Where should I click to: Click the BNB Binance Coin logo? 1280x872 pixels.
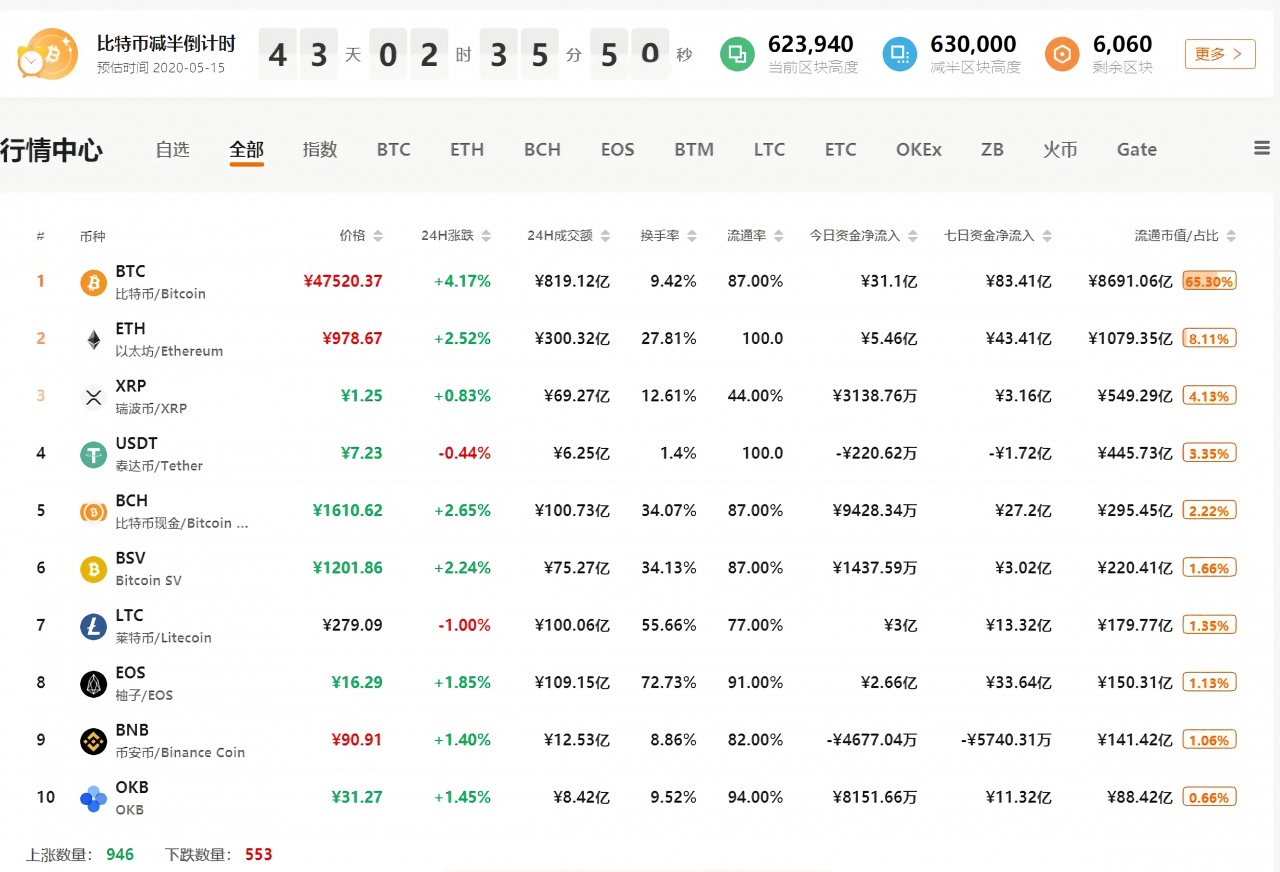point(93,742)
